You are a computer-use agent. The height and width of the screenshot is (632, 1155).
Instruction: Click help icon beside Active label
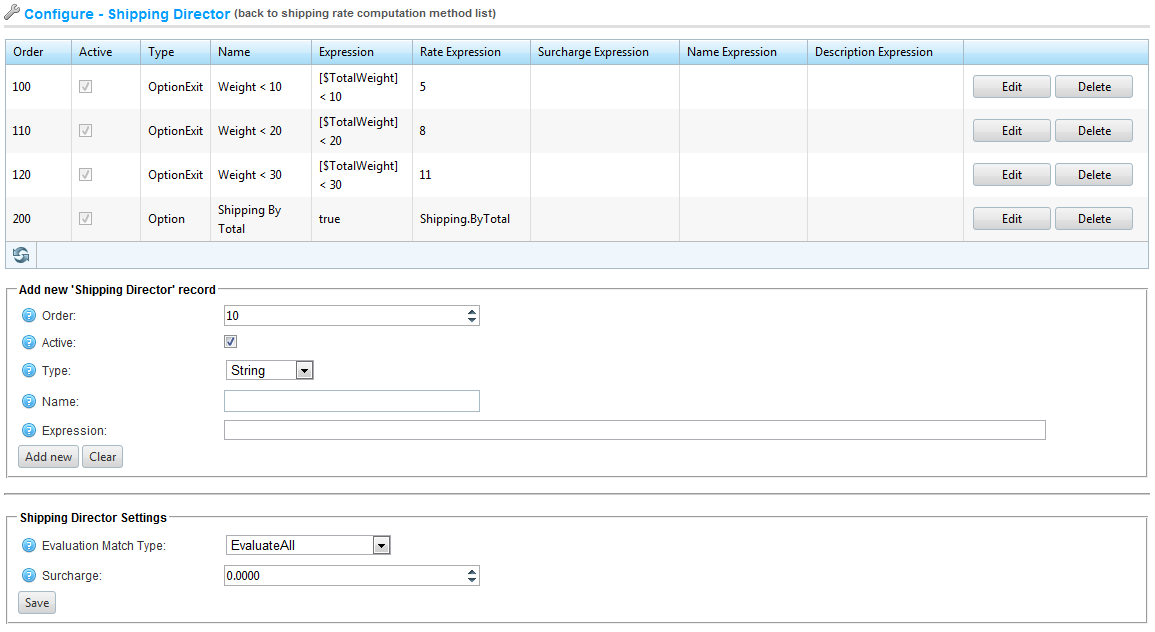point(29,343)
